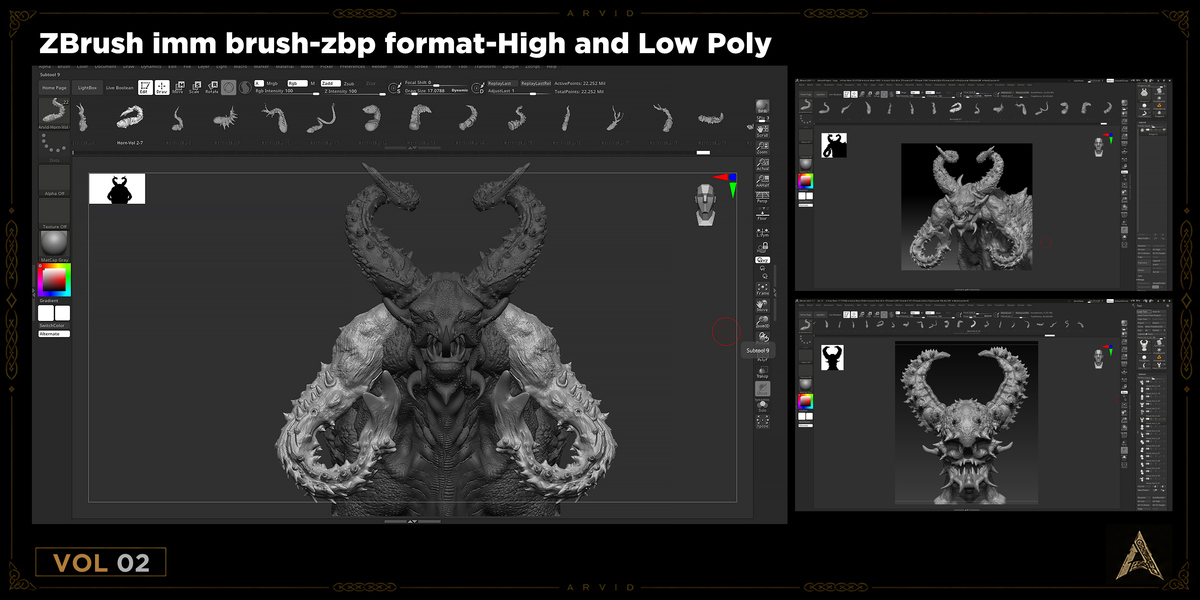Click the Home Page button
This screenshot has height=600, width=1200.
[x=55, y=88]
